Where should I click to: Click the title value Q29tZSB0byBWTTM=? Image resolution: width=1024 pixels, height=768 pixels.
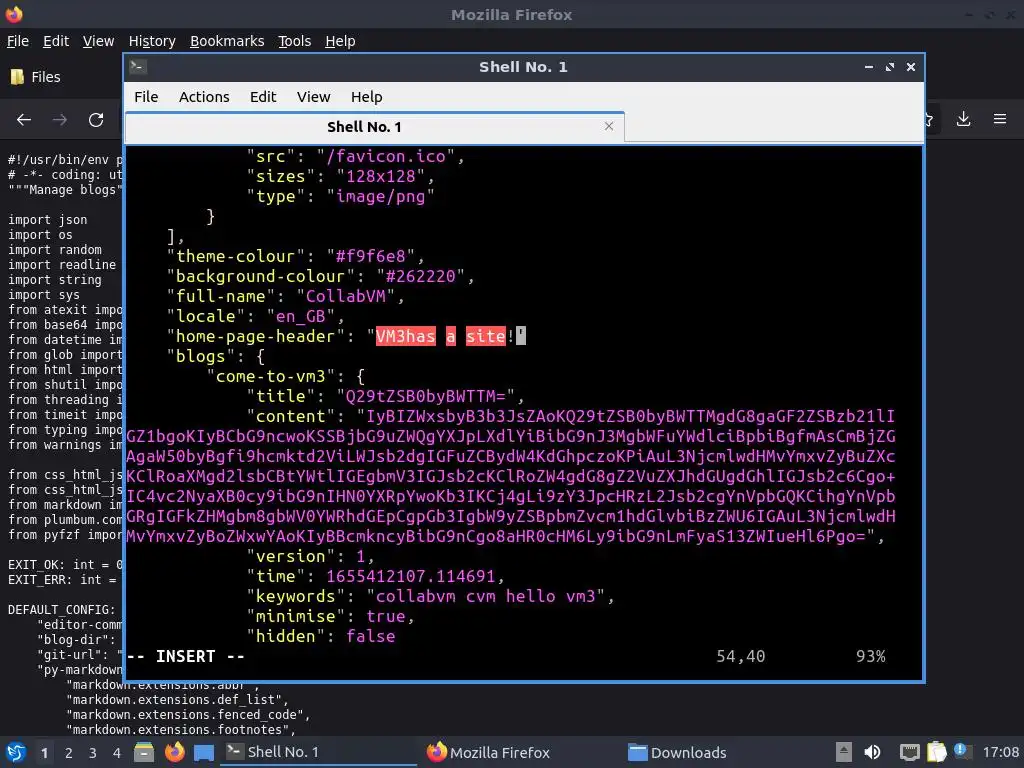coord(425,396)
